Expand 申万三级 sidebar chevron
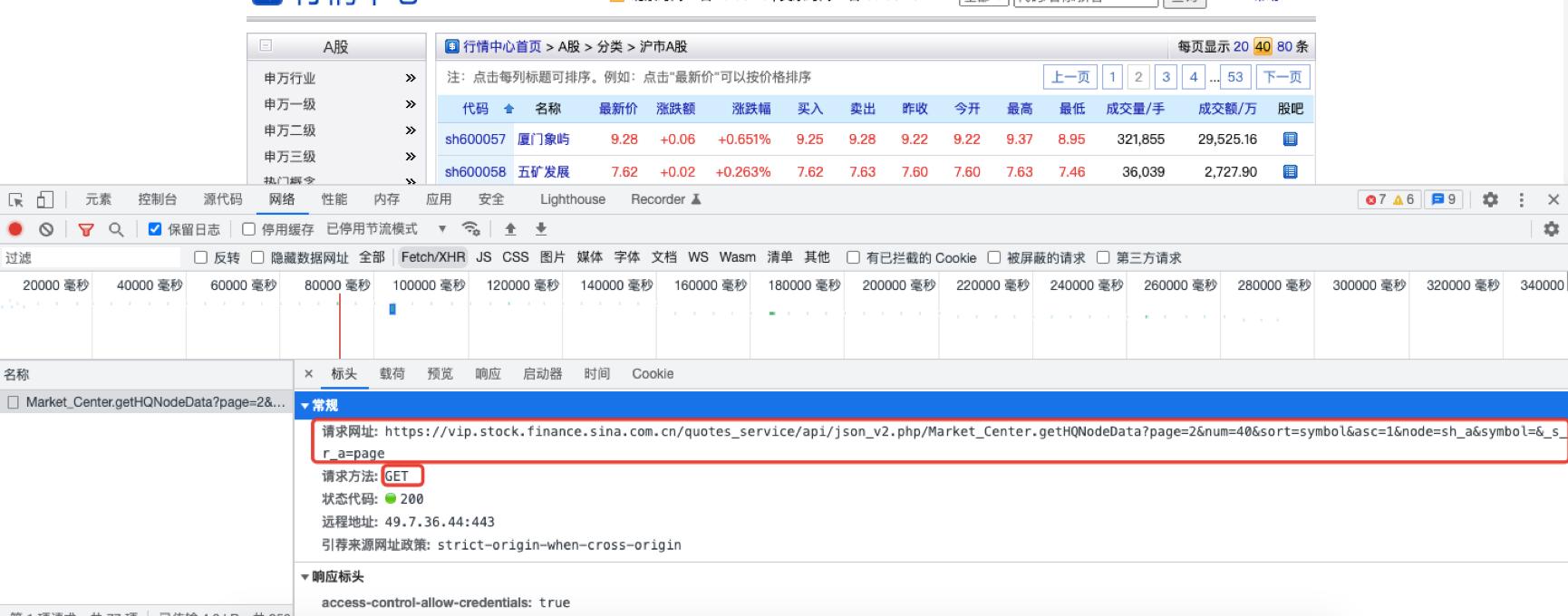This screenshot has width=1568, height=616. tap(411, 157)
